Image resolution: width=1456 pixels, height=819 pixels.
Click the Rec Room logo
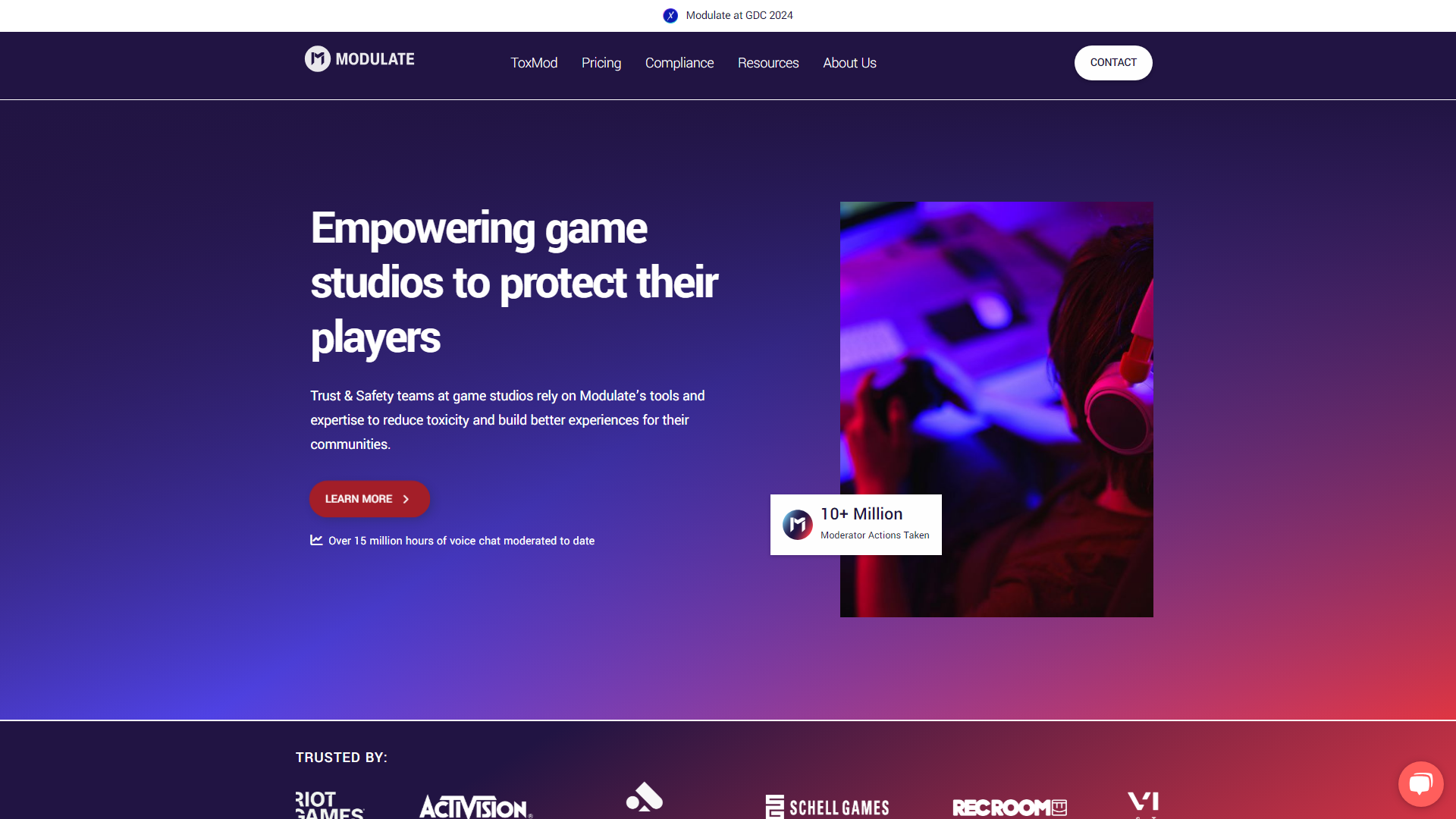point(1009,808)
